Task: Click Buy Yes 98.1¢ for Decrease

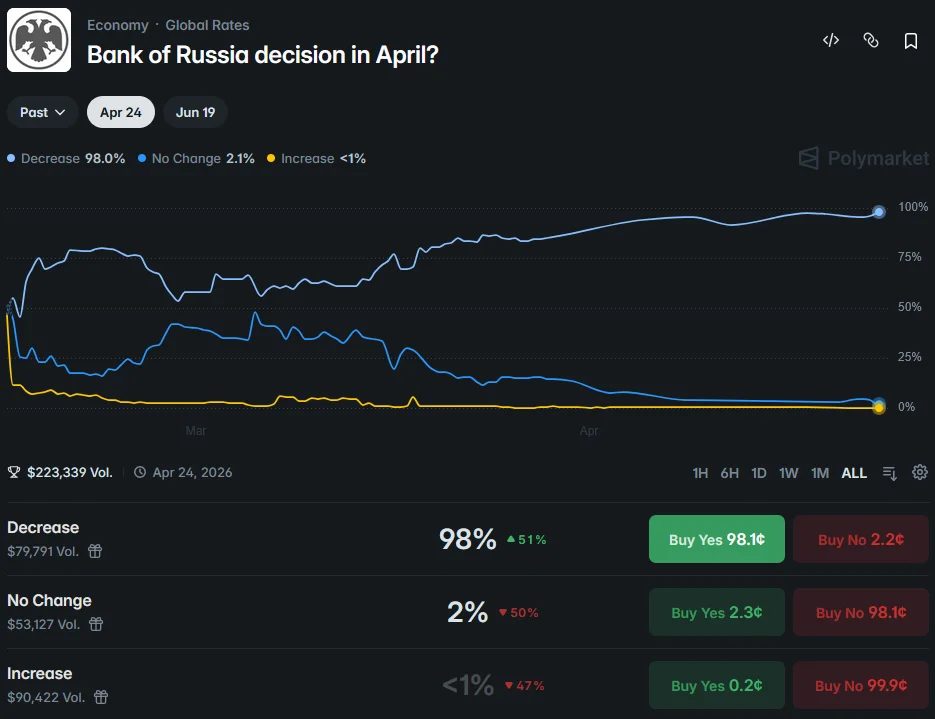Action: 717,539
